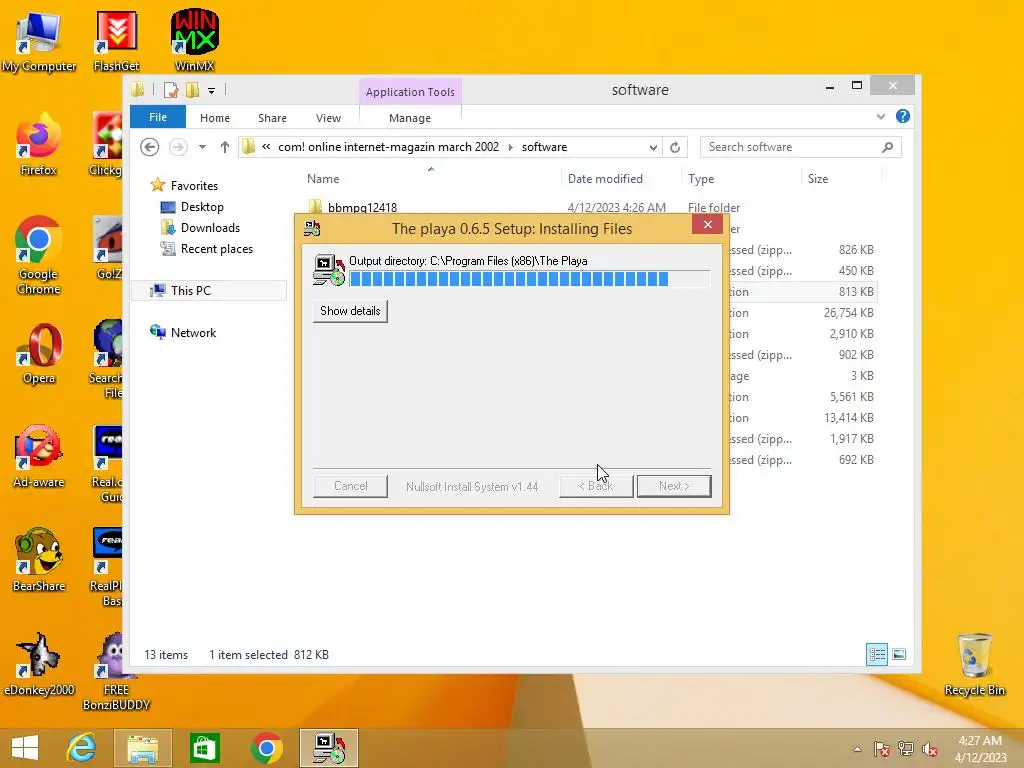Viewport: 1024px width, 768px height.
Task: Open the Recycle Bin
Action: tap(974, 665)
